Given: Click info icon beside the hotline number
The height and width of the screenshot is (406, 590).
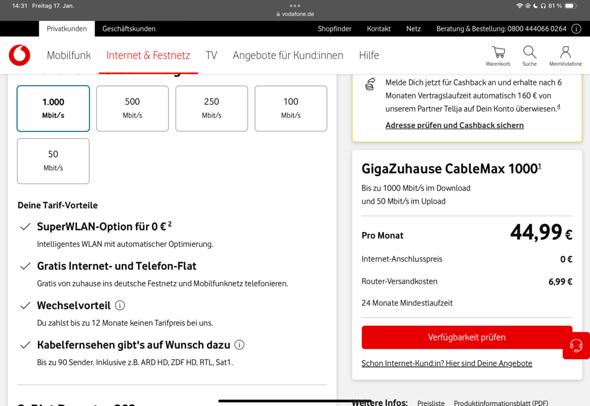Looking at the screenshot, I should [x=576, y=29].
